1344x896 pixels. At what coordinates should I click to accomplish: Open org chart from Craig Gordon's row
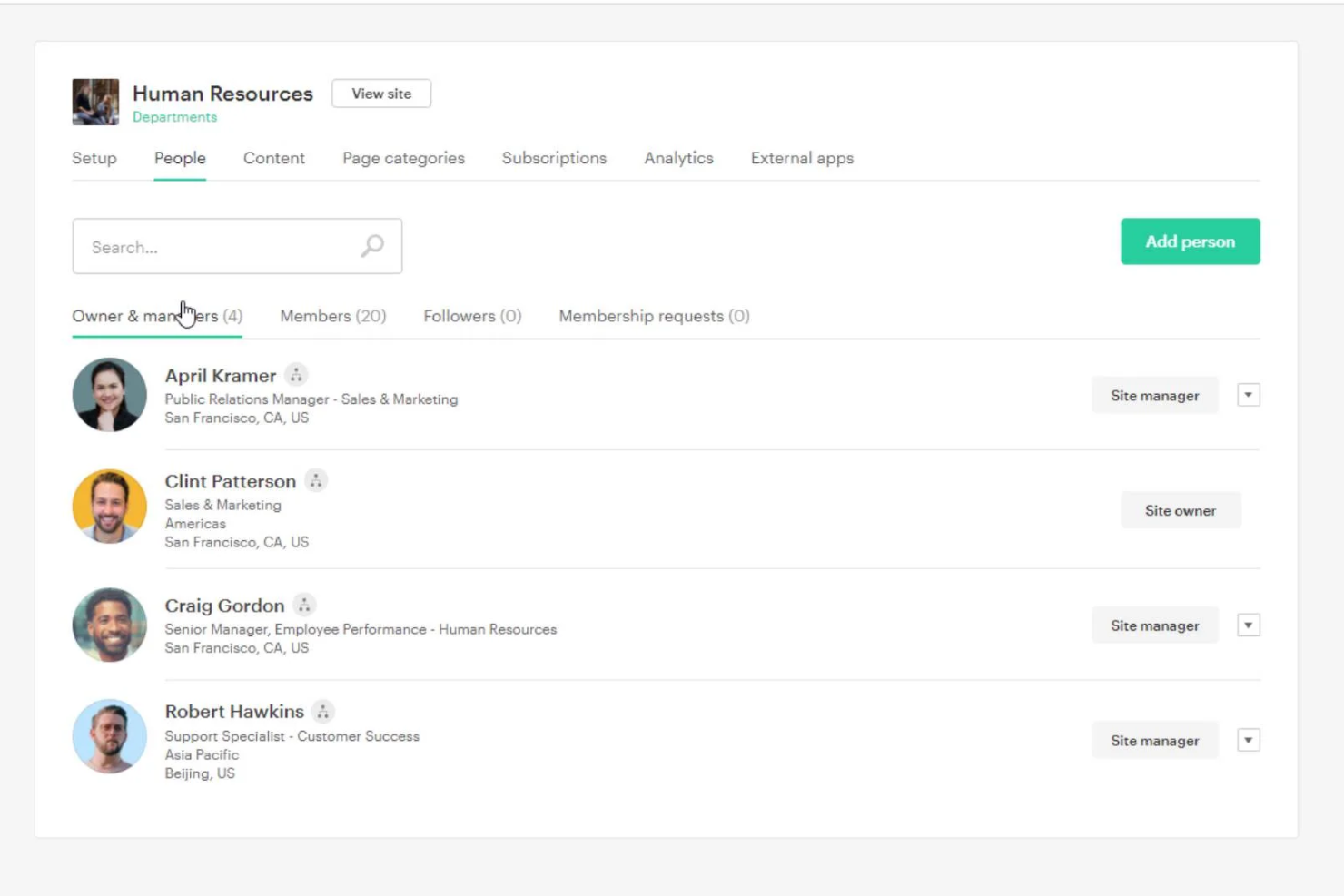[x=304, y=605]
